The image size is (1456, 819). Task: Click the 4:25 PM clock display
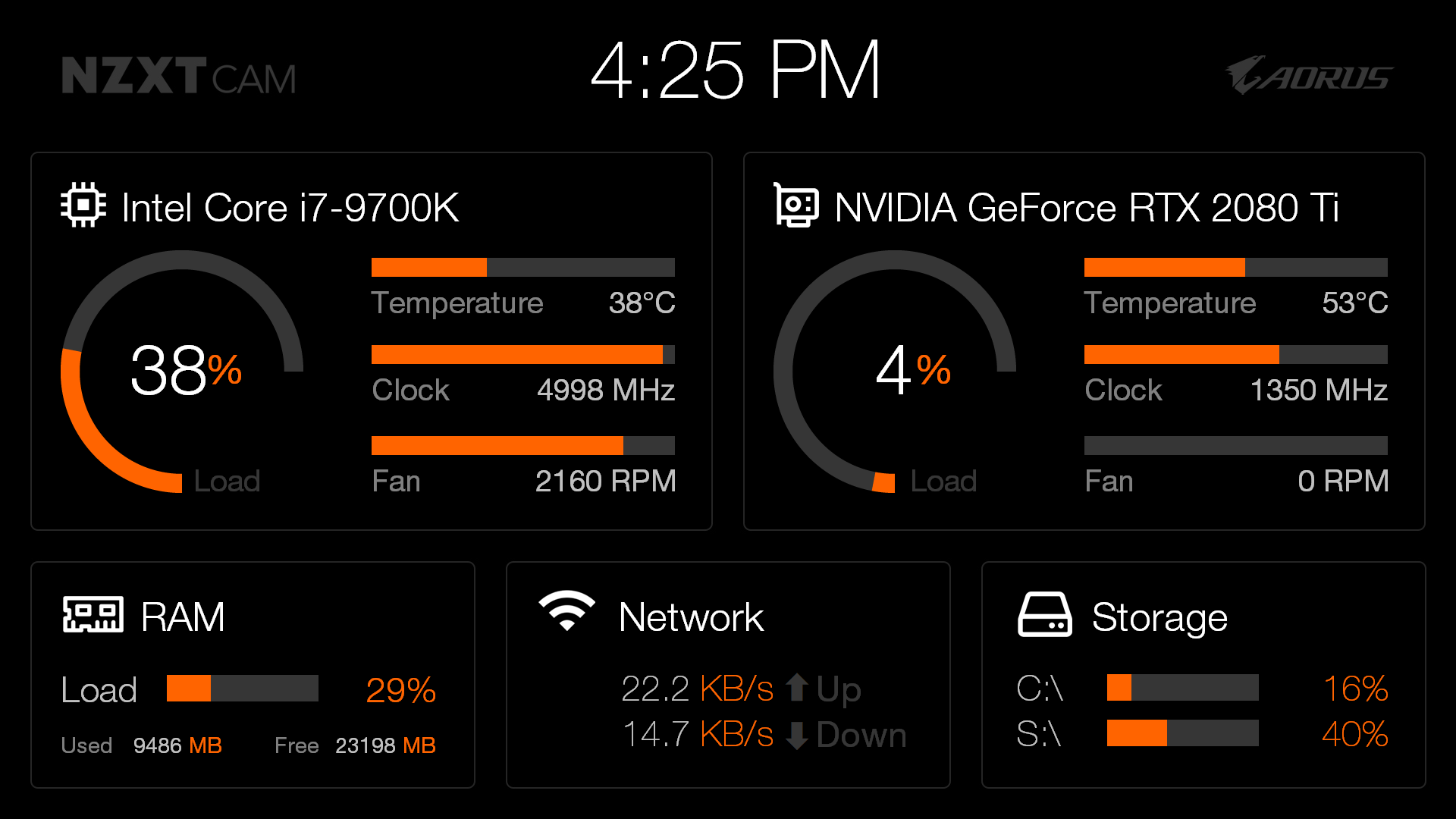click(x=736, y=70)
